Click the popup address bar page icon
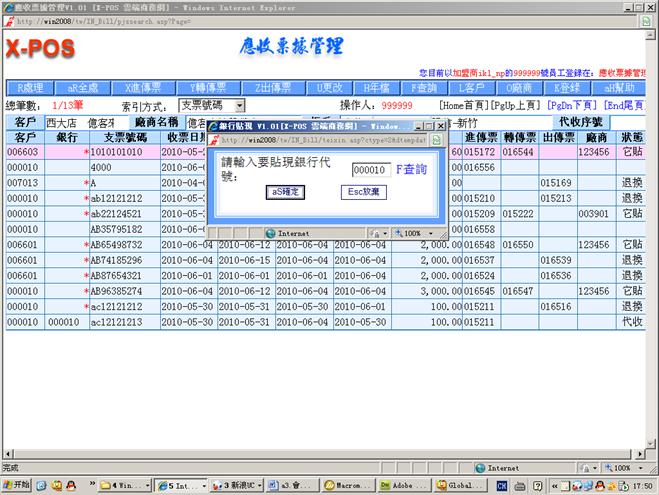 pyautogui.click(x=215, y=140)
